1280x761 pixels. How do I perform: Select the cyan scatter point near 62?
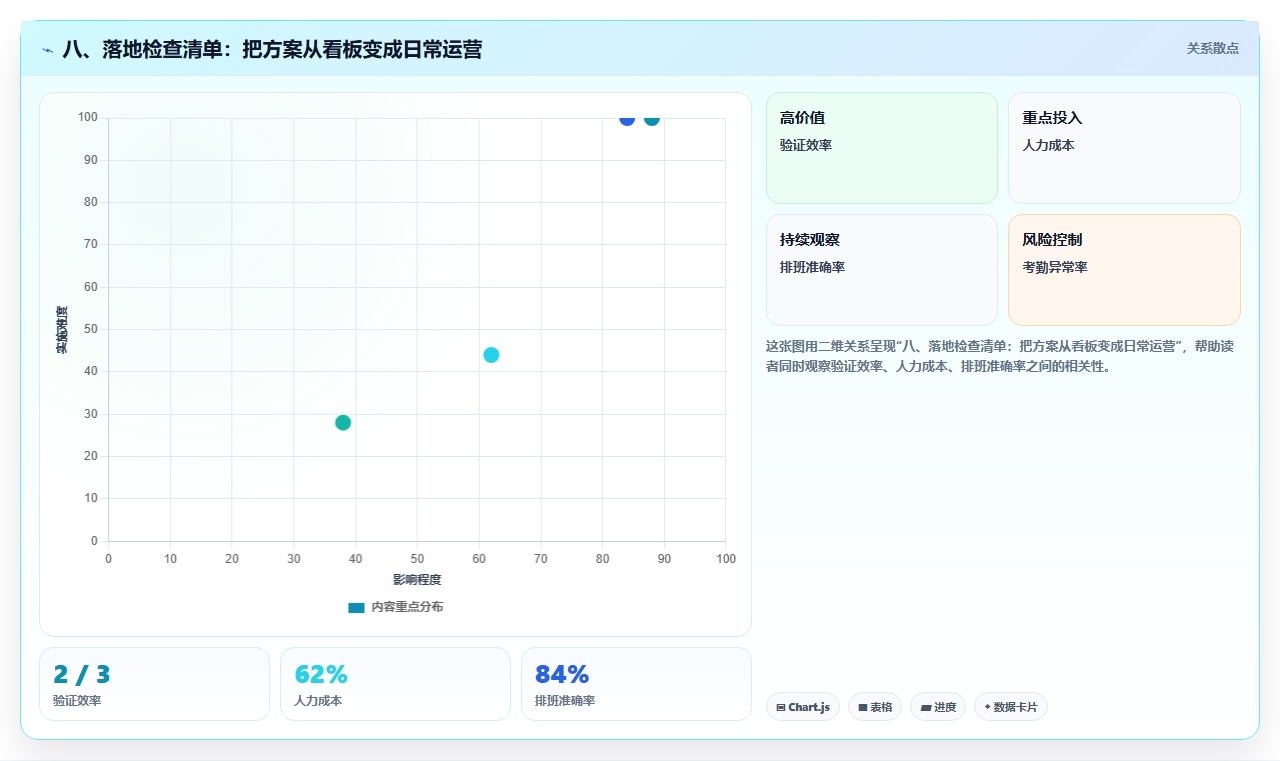(x=491, y=355)
